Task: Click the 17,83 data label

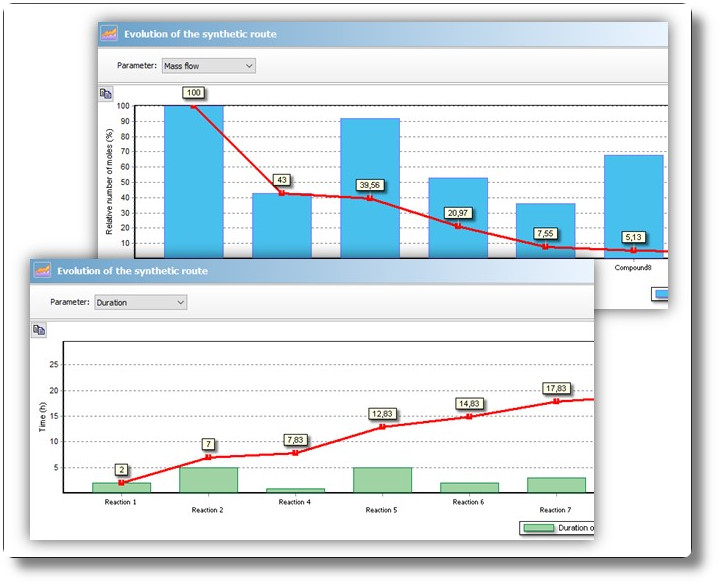Action: [x=556, y=388]
